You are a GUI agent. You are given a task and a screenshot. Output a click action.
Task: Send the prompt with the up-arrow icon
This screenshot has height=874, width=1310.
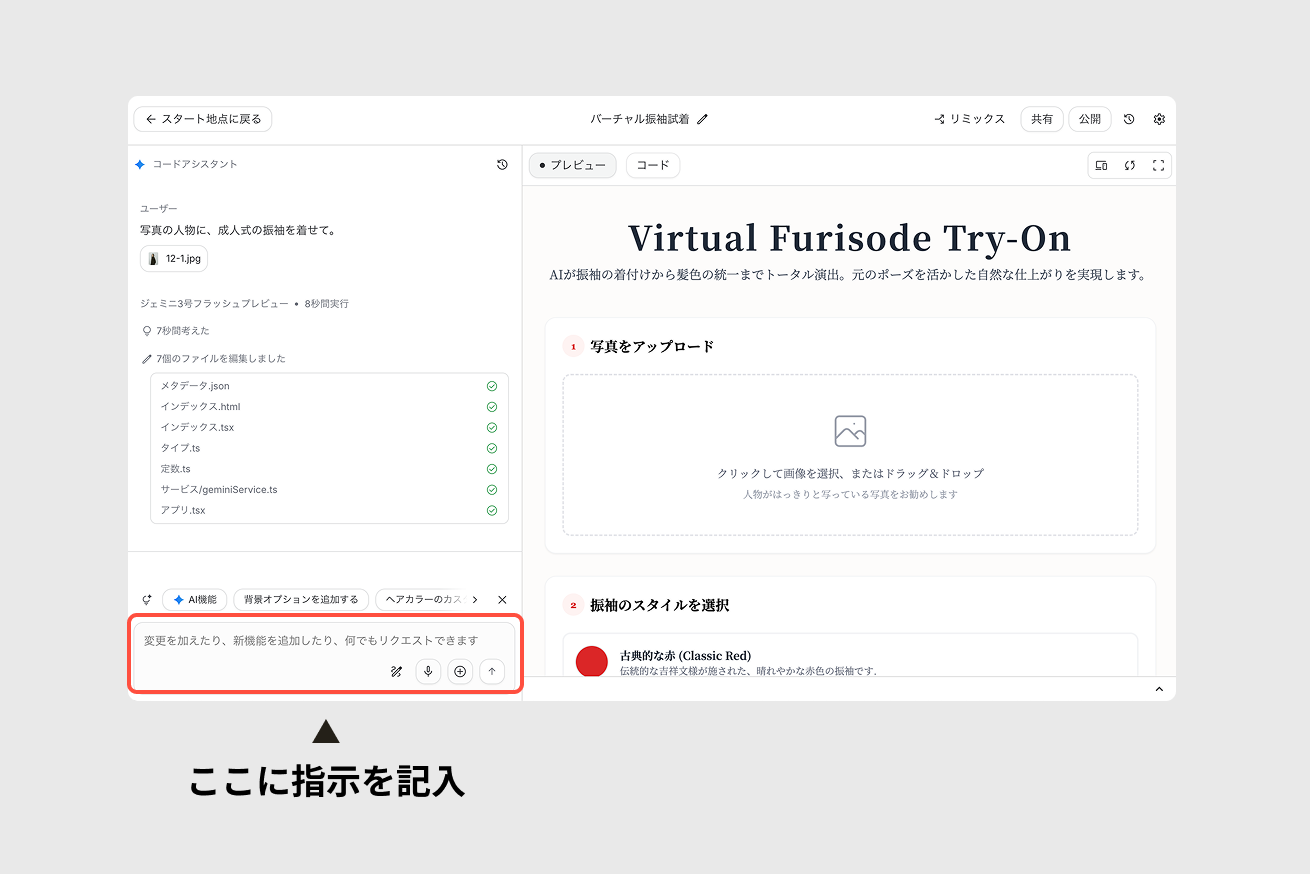(x=492, y=671)
